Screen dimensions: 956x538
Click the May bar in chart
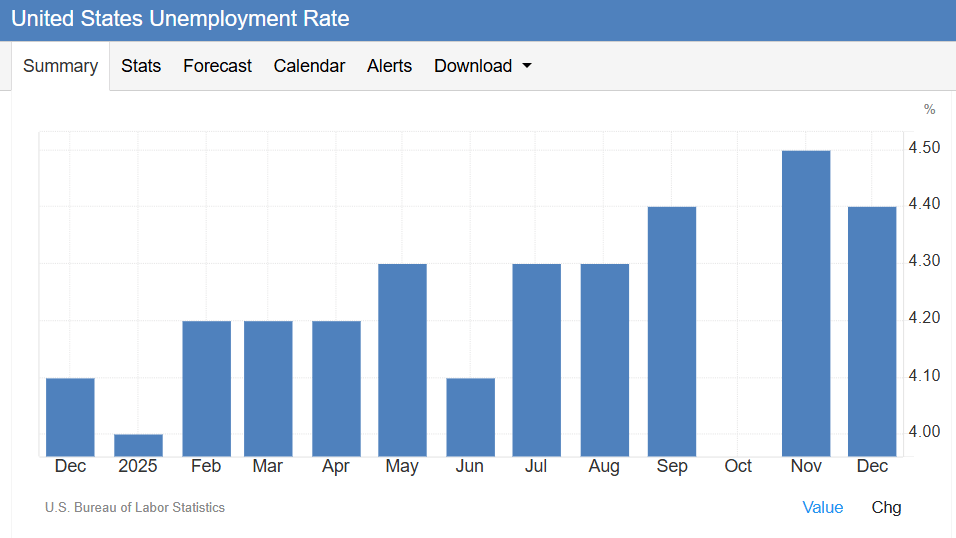point(402,360)
